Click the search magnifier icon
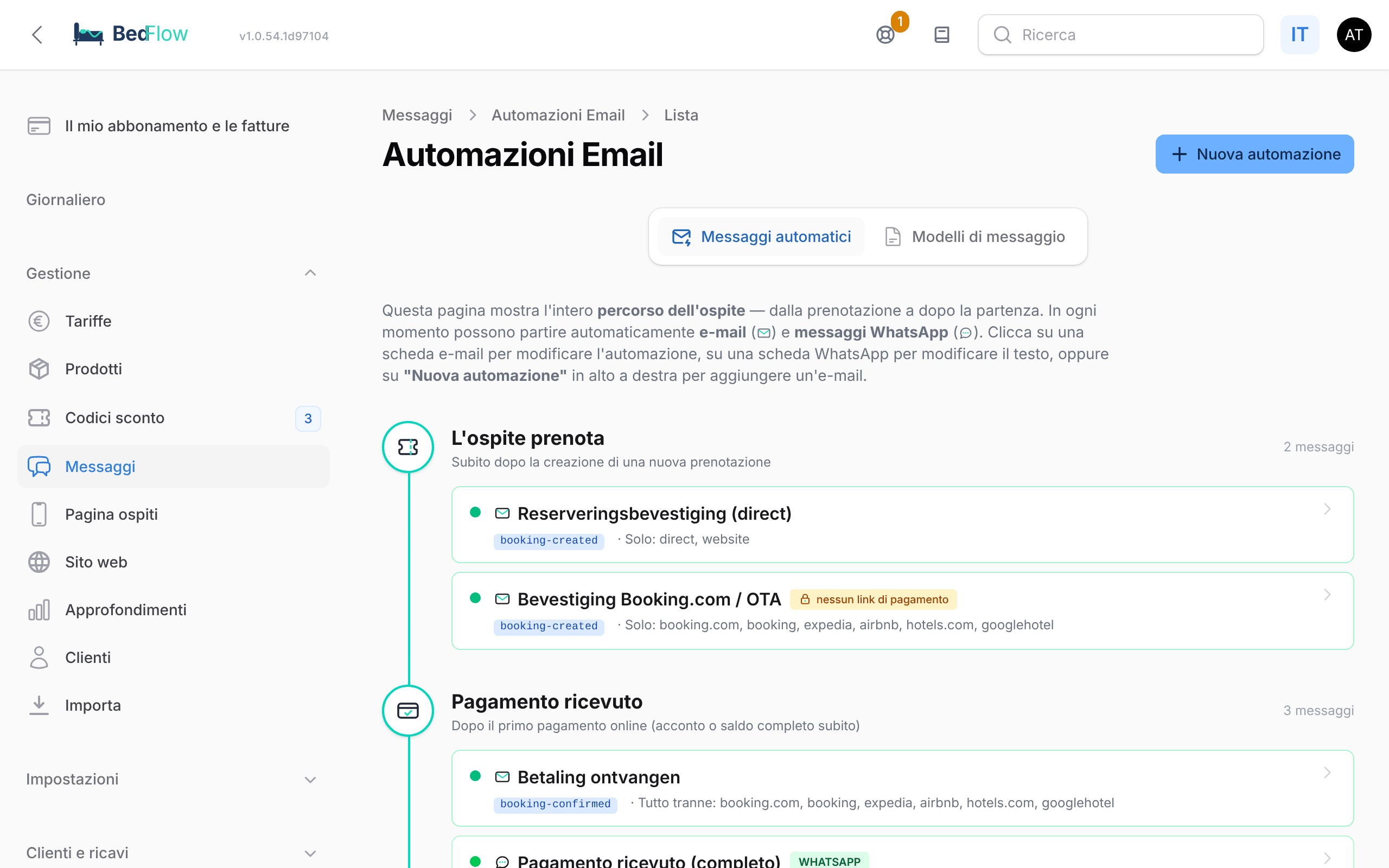 pos(1002,35)
